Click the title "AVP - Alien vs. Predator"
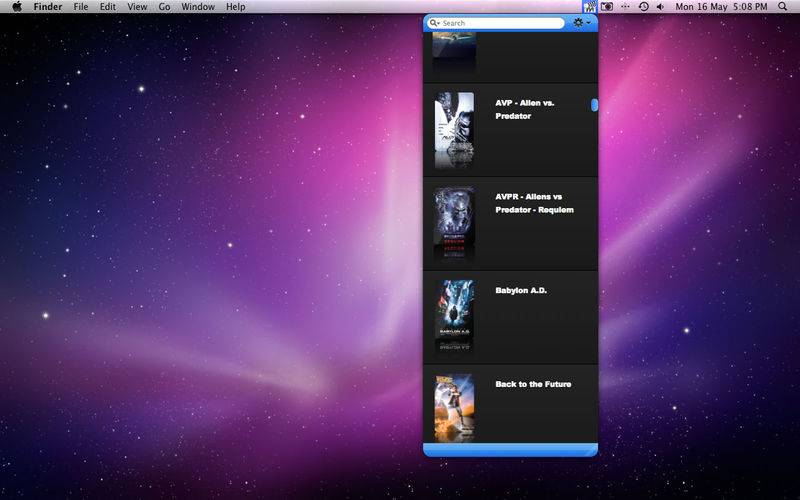The width and height of the screenshot is (800, 500). (524, 109)
